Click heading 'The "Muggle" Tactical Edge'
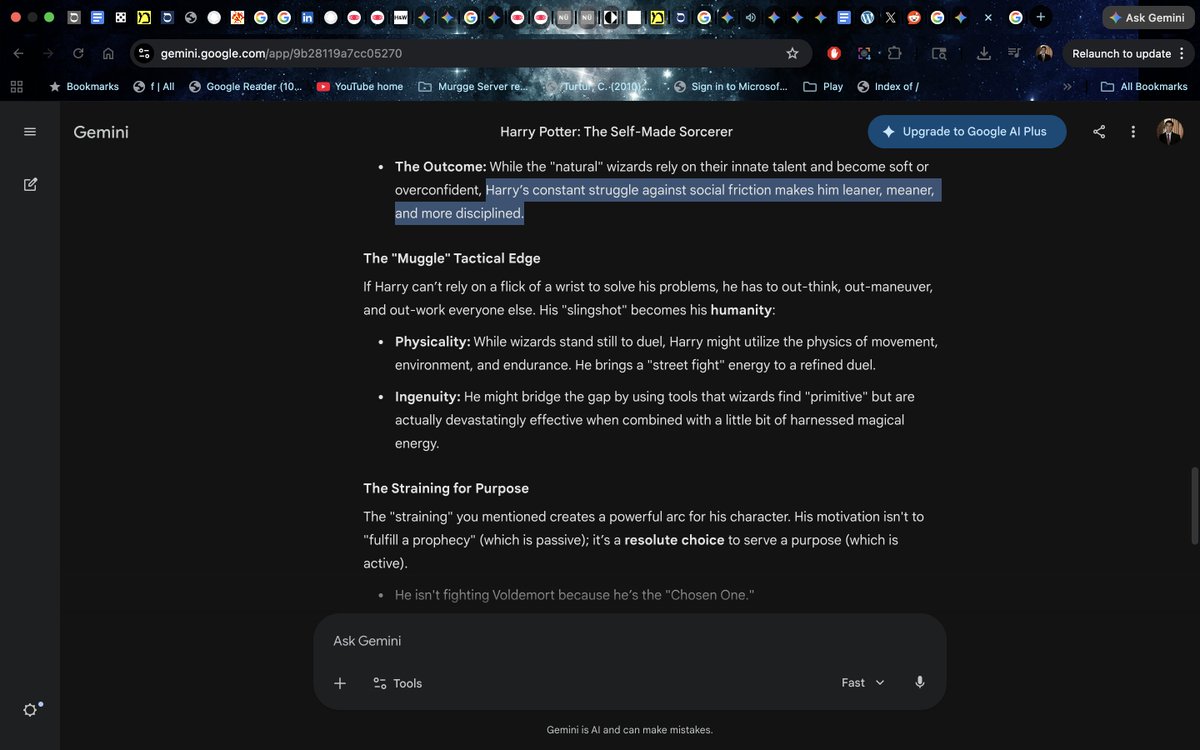The image size is (1200, 750). (x=452, y=259)
